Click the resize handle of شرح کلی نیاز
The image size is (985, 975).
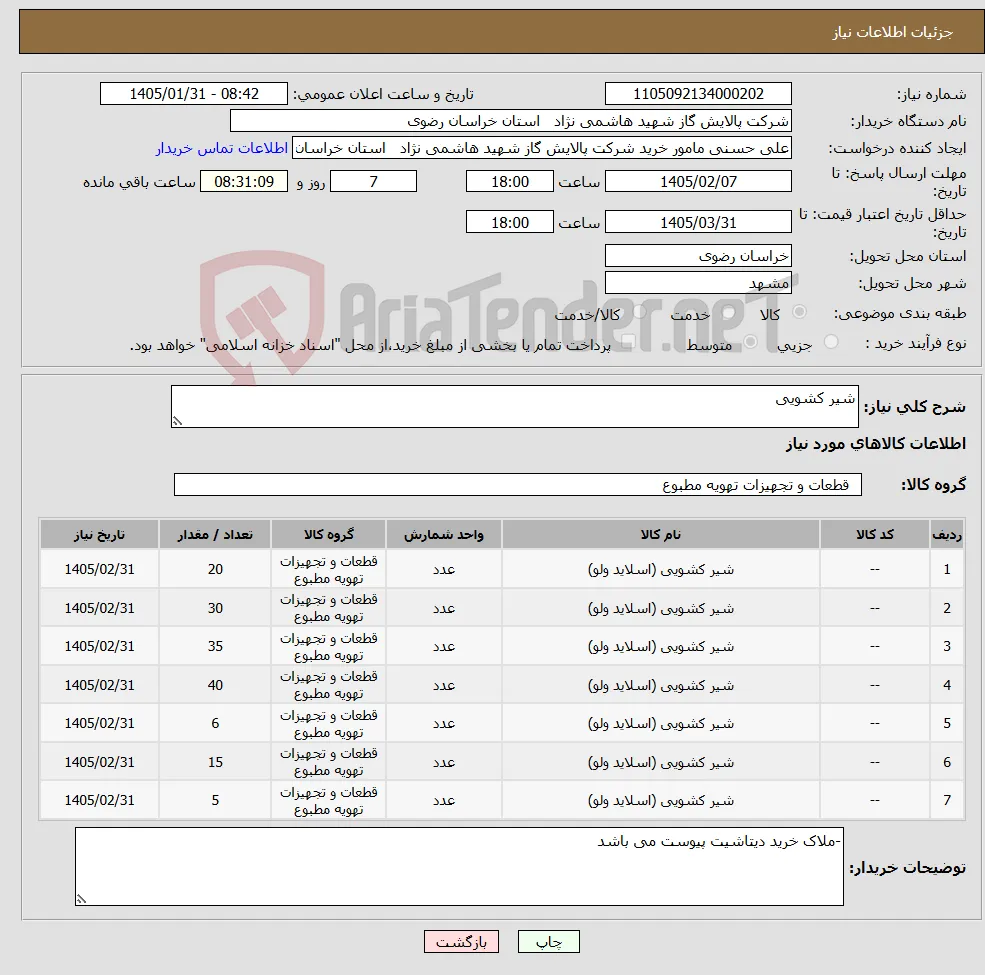point(177,422)
